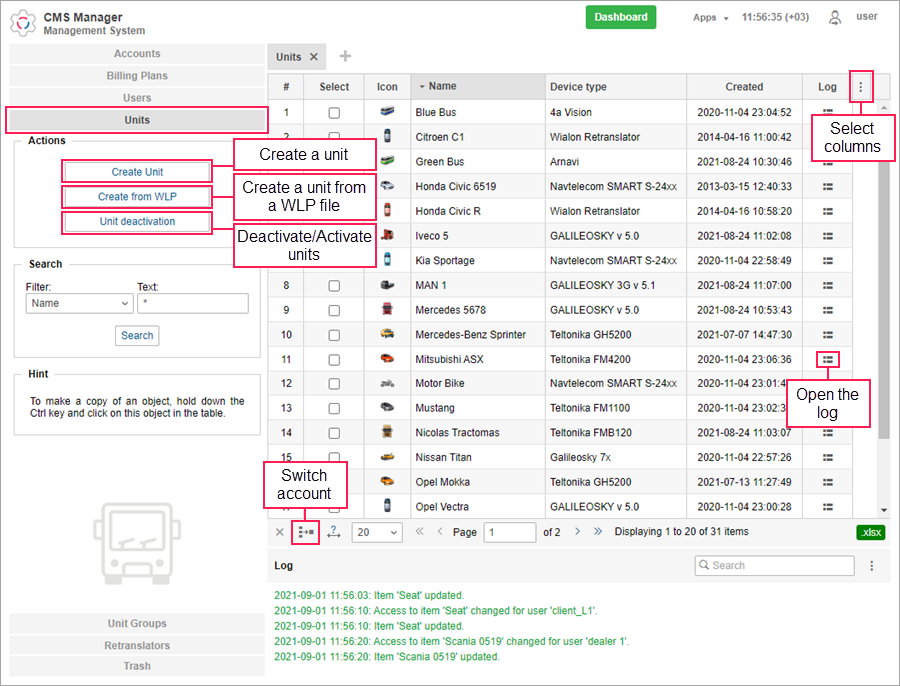Open the Filter dropdown set to Name
The width and height of the screenshot is (900, 686).
(79, 303)
